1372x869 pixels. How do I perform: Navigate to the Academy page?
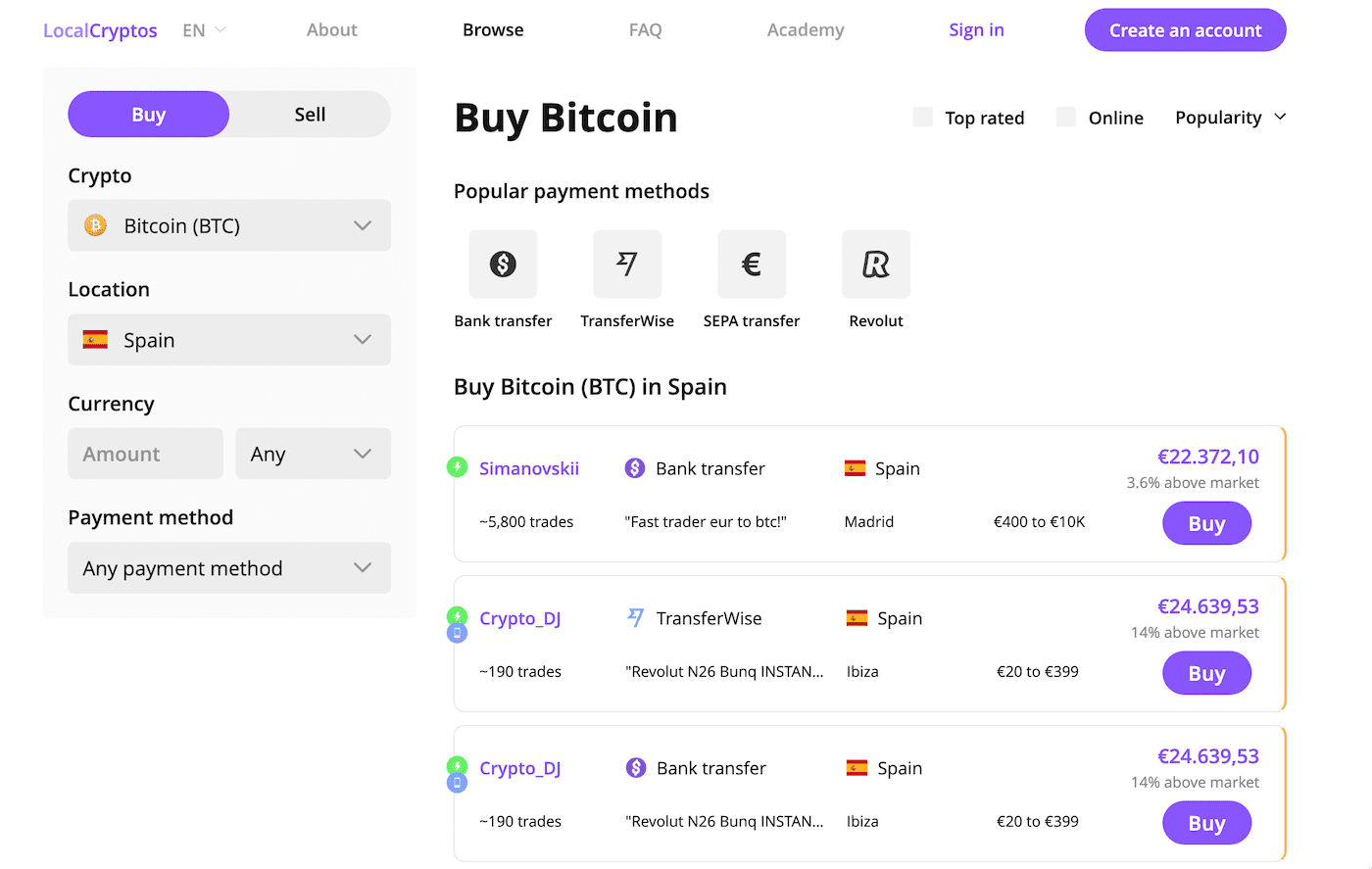[806, 30]
